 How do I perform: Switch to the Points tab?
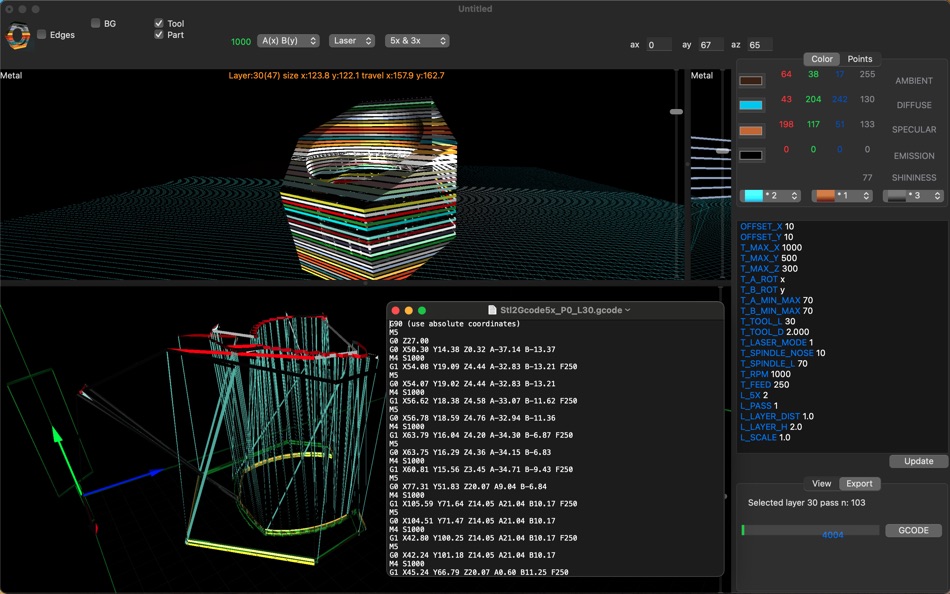tap(860, 59)
